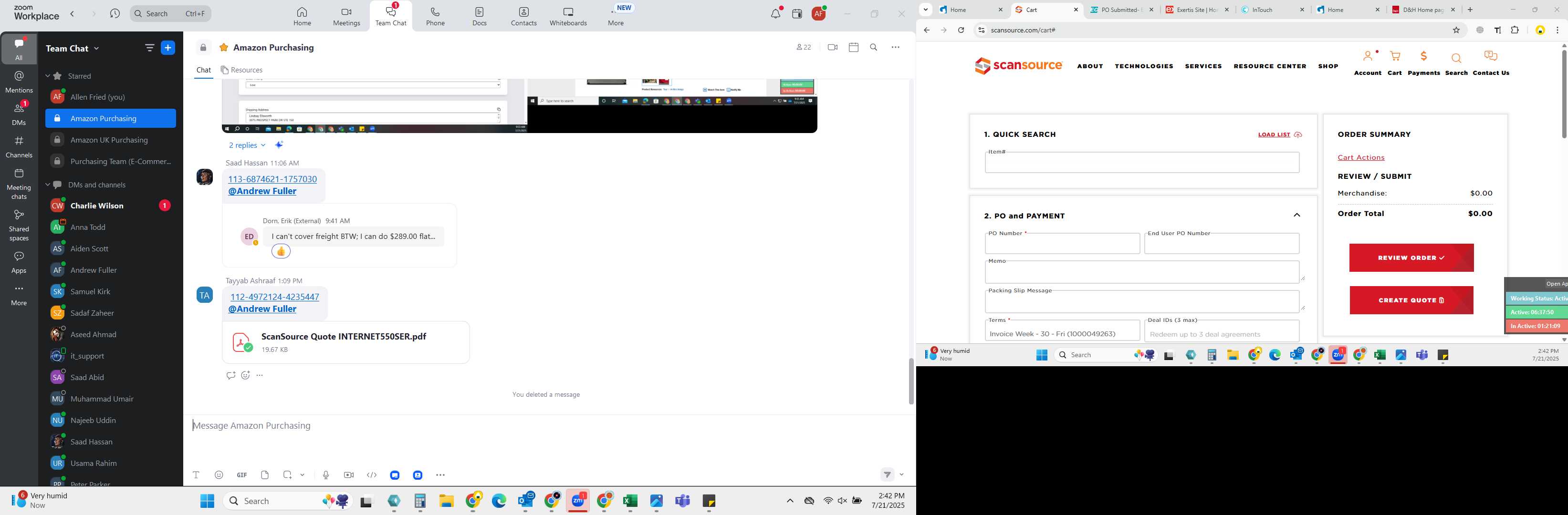Open the emoji picker in the composer

point(219,475)
